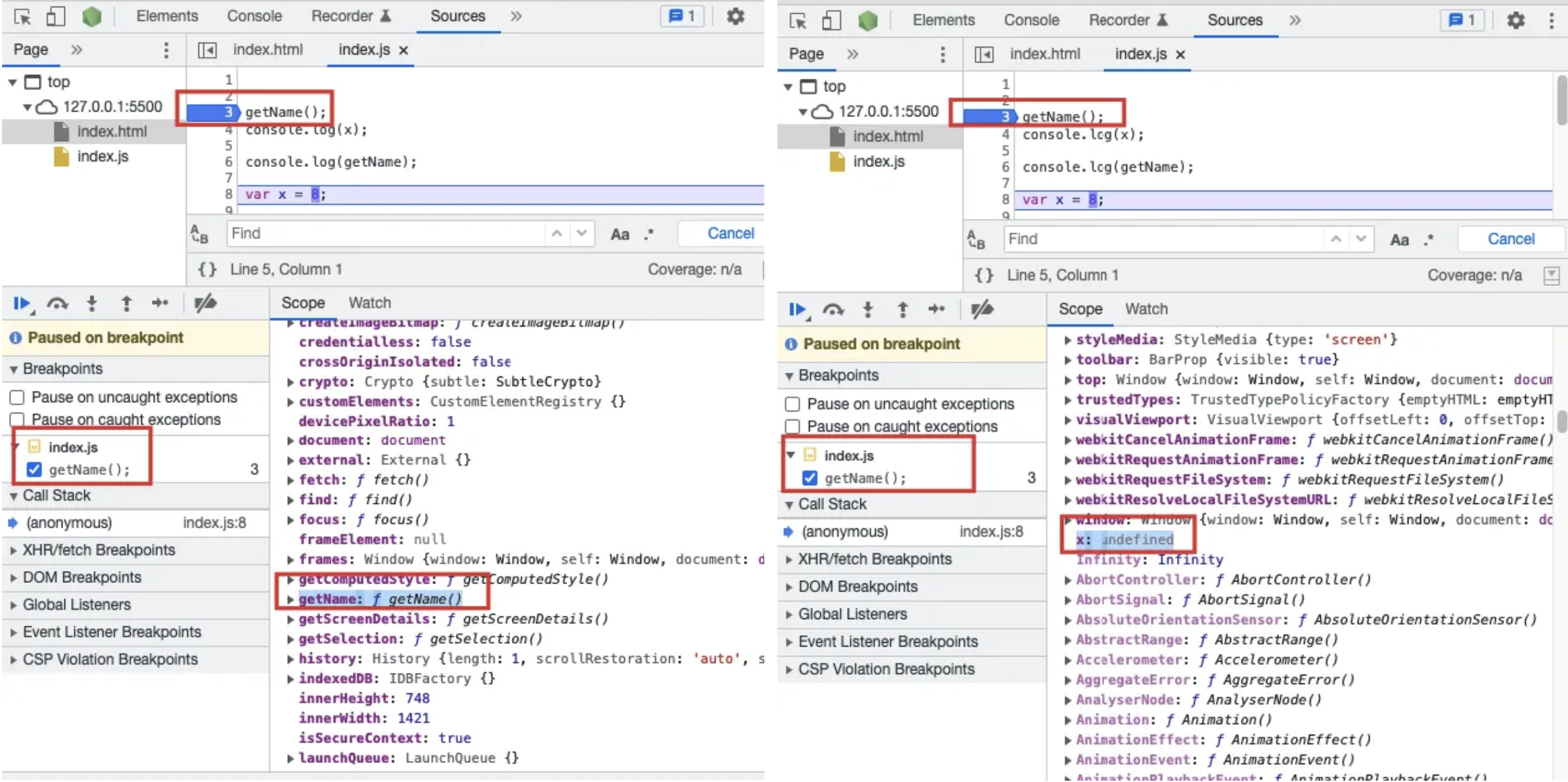Click Step icon in left DevTools debugger
Viewport: 1568px width, 782px height.
click(x=160, y=303)
